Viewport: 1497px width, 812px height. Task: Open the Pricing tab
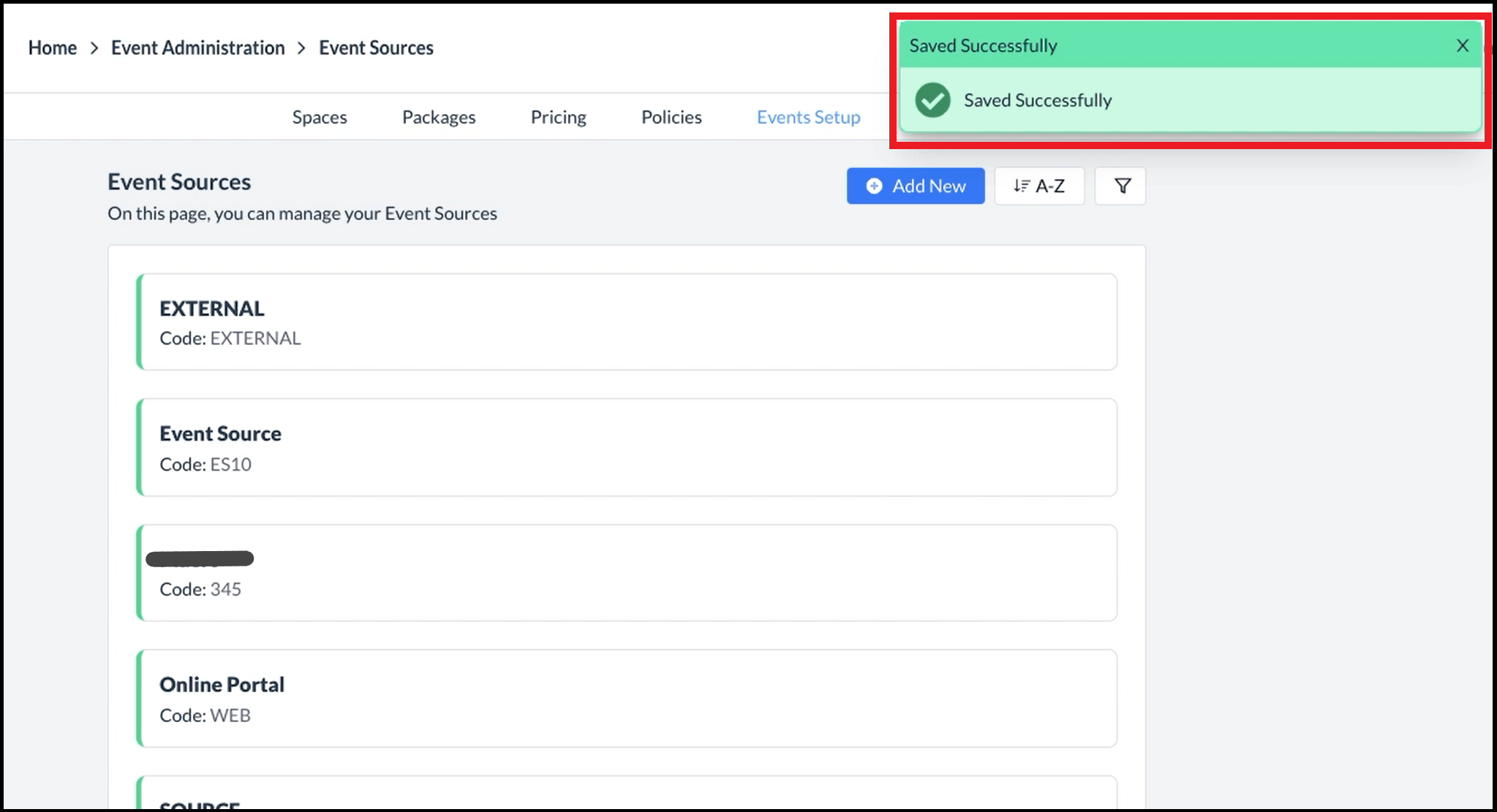coord(558,118)
